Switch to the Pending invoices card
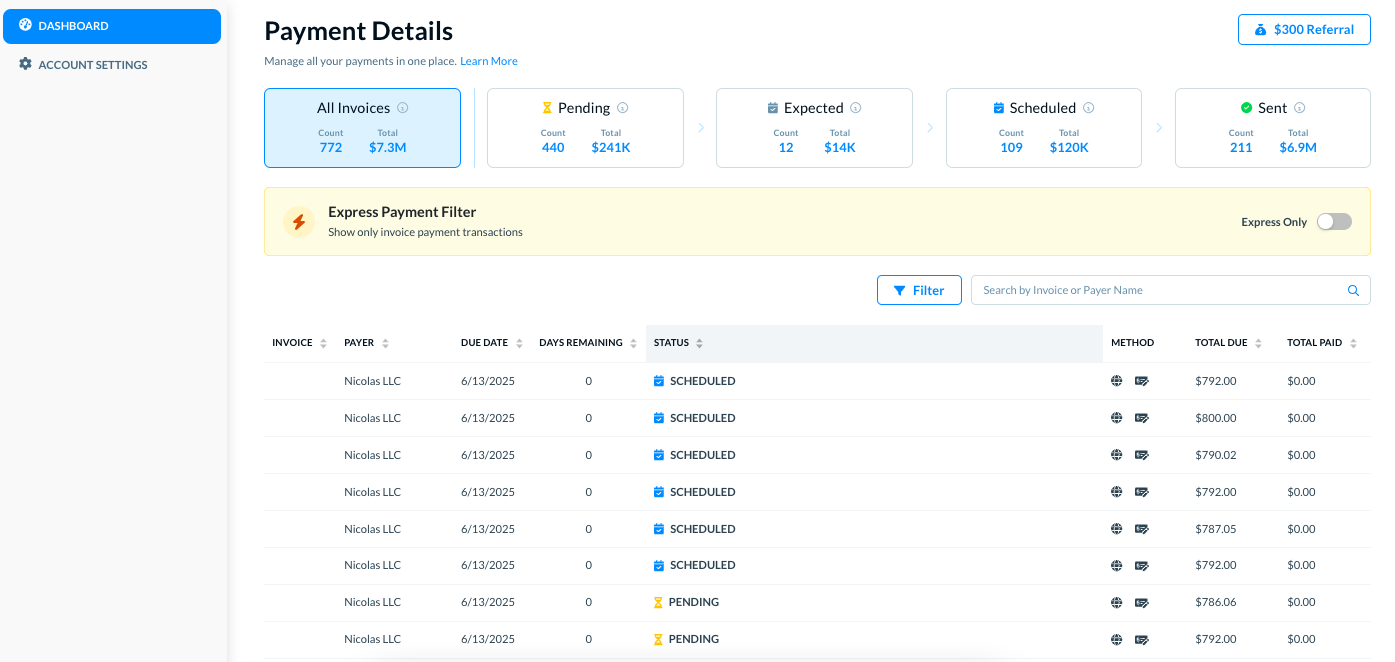The height and width of the screenshot is (662, 1395). 585,128
